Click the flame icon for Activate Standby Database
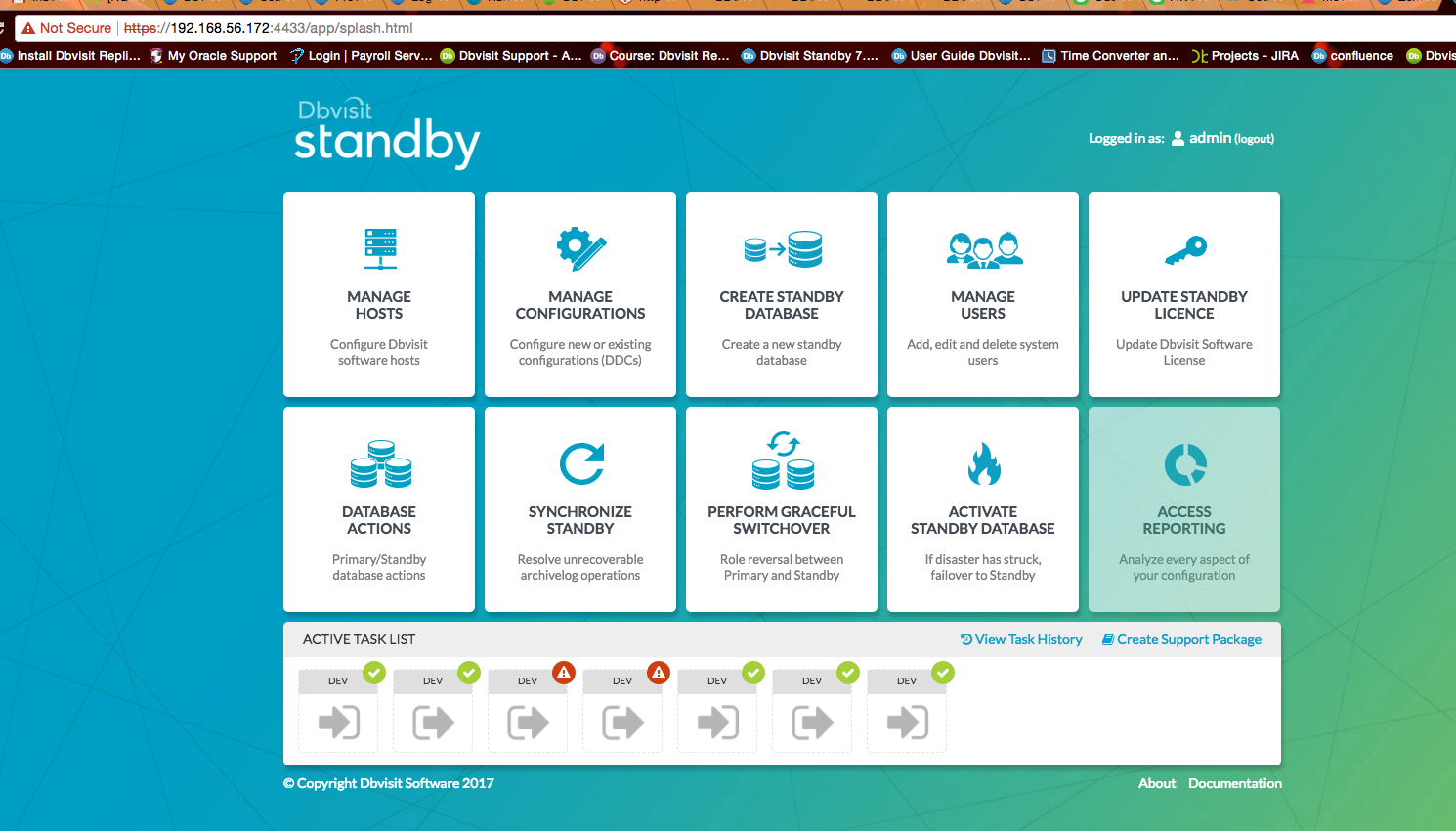This screenshot has height=831, width=1456. pos(984,463)
